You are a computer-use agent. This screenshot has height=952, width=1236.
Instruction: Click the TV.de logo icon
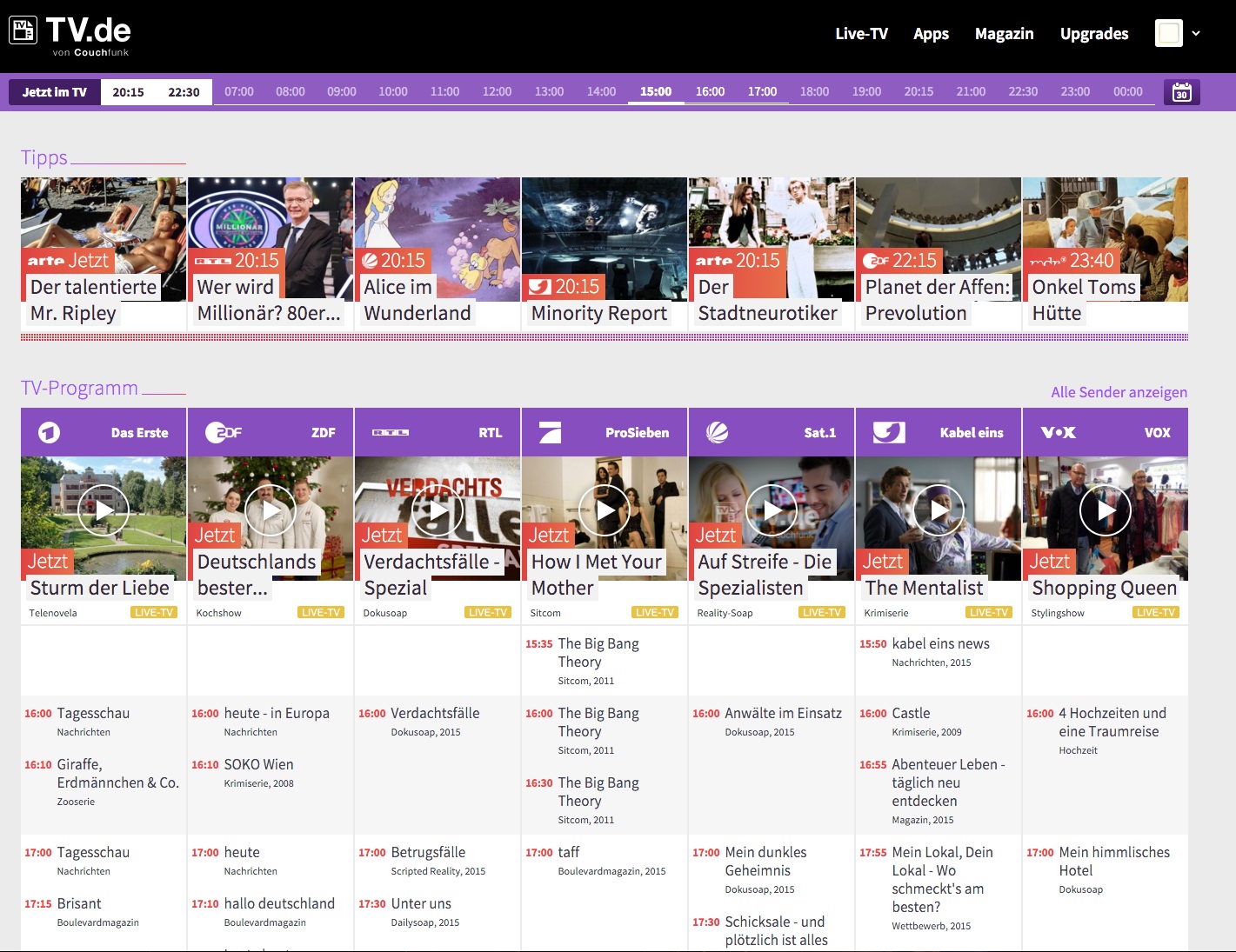click(23, 31)
